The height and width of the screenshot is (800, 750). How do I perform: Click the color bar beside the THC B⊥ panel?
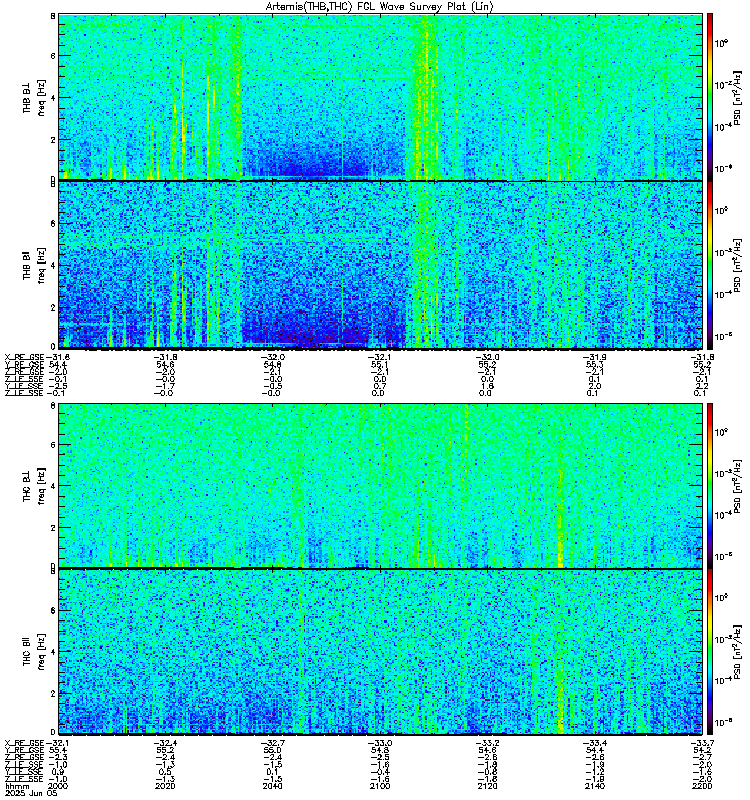710,485
